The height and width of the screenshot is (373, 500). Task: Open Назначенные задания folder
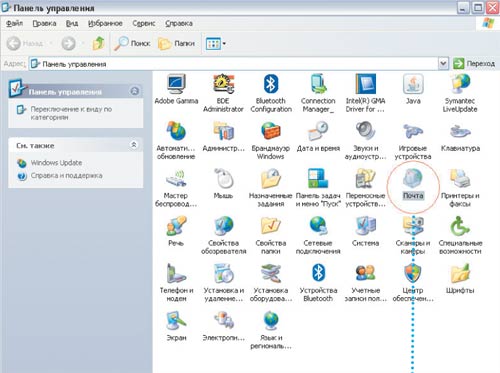(x=271, y=188)
